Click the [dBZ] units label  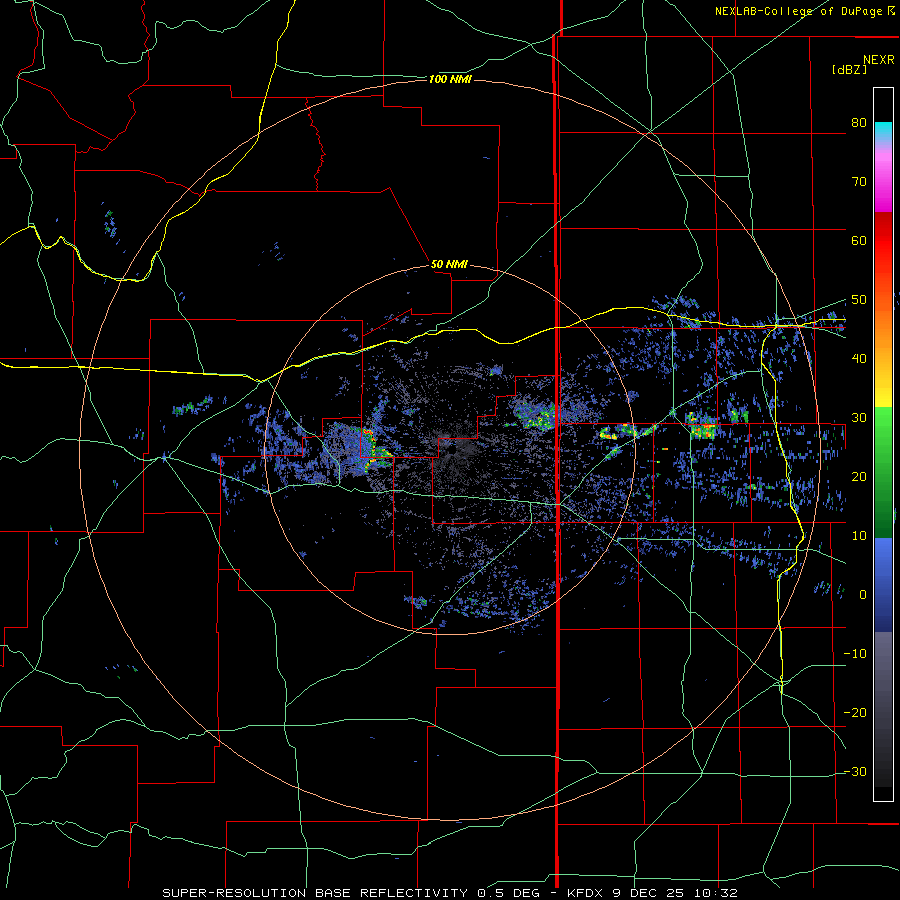pyautogui.click(x=849, y=69)
